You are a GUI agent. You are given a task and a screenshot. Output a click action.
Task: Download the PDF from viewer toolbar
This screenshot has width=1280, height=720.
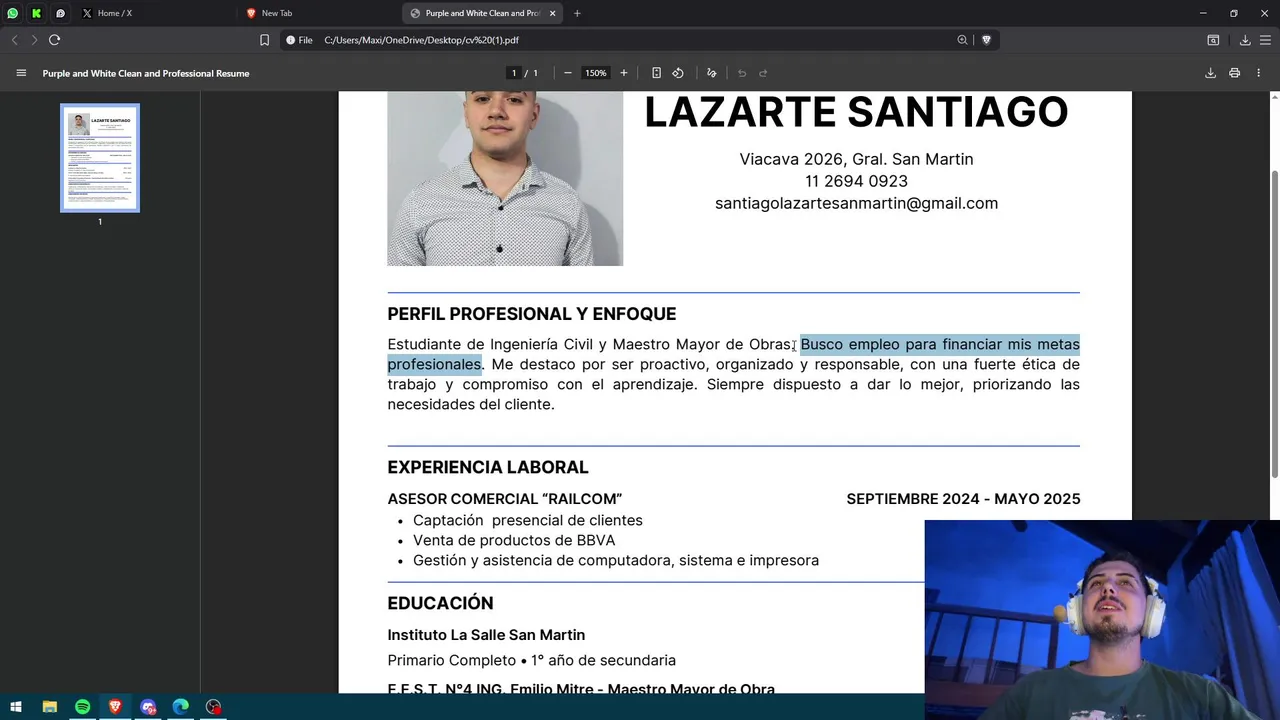(1210, 73)
